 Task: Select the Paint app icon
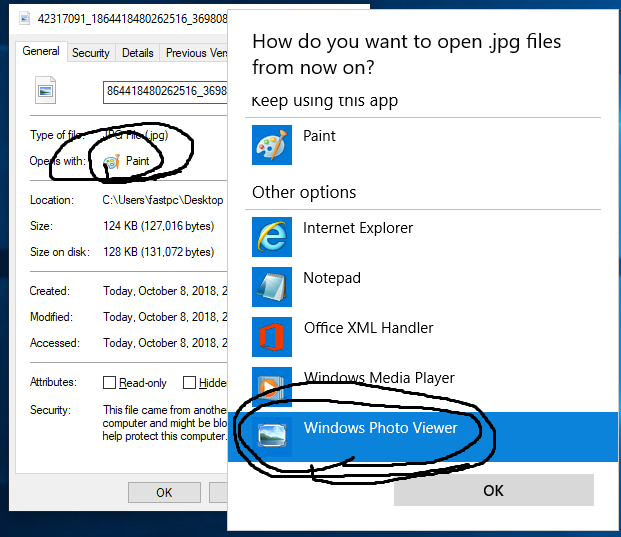(x=272, y=145)
